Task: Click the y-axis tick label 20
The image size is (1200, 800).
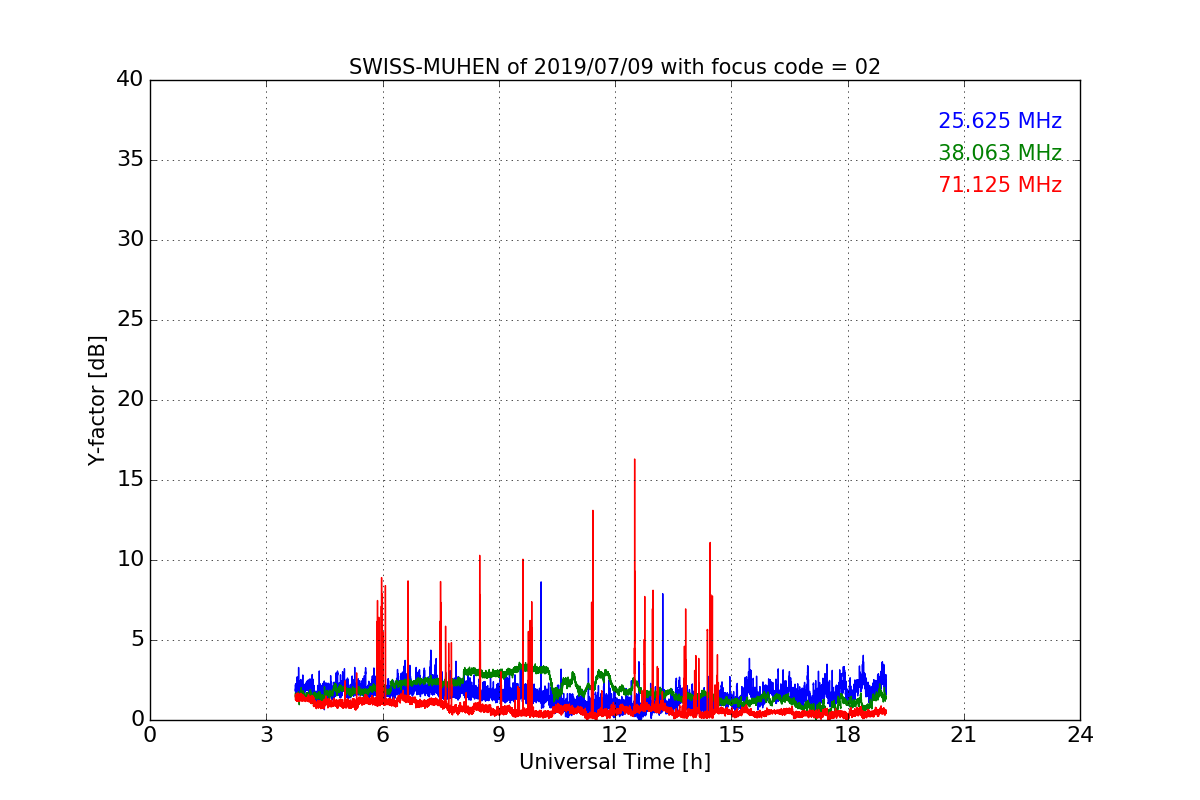Action: coord(130,400)
